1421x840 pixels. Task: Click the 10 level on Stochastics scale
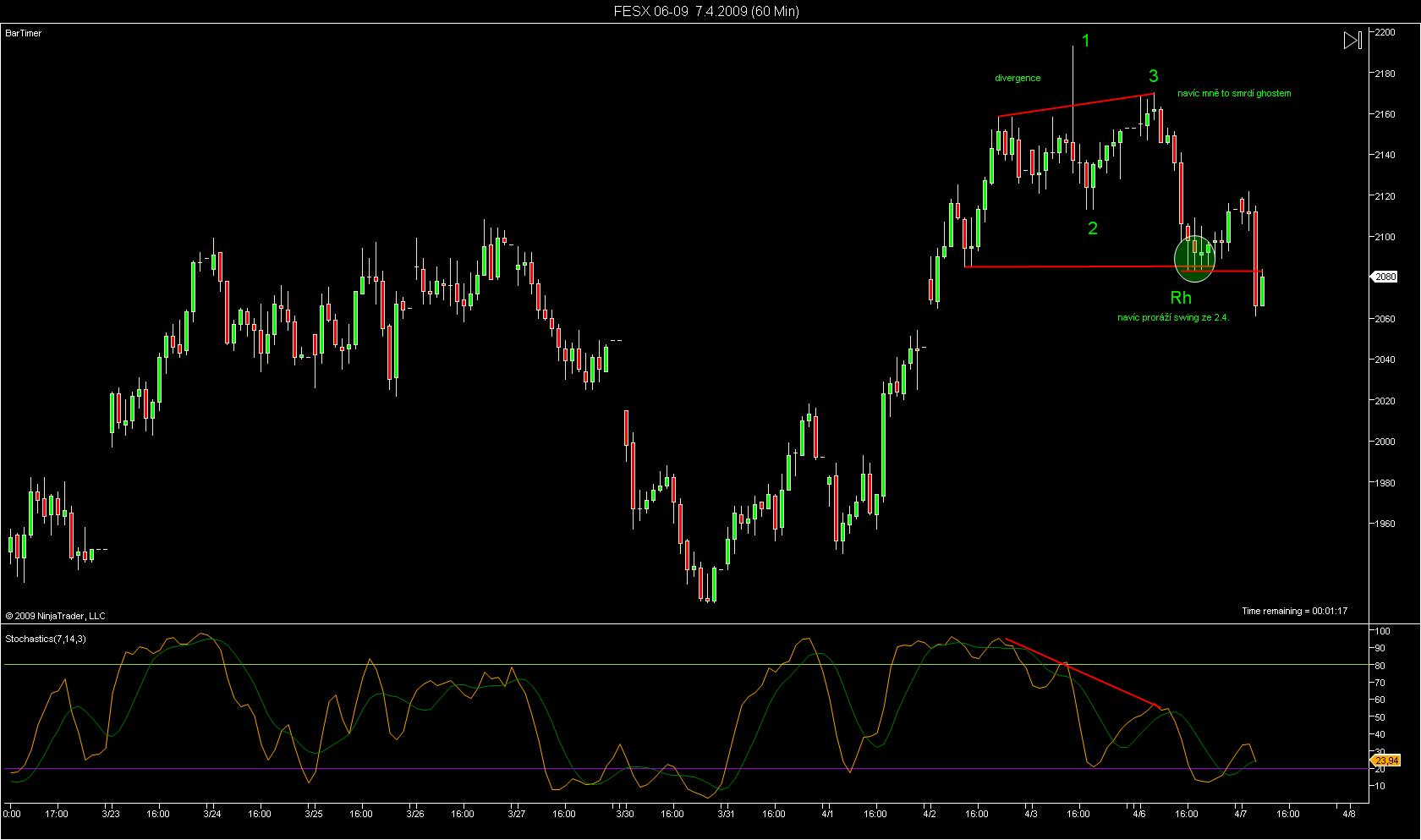coord(1381,786)
